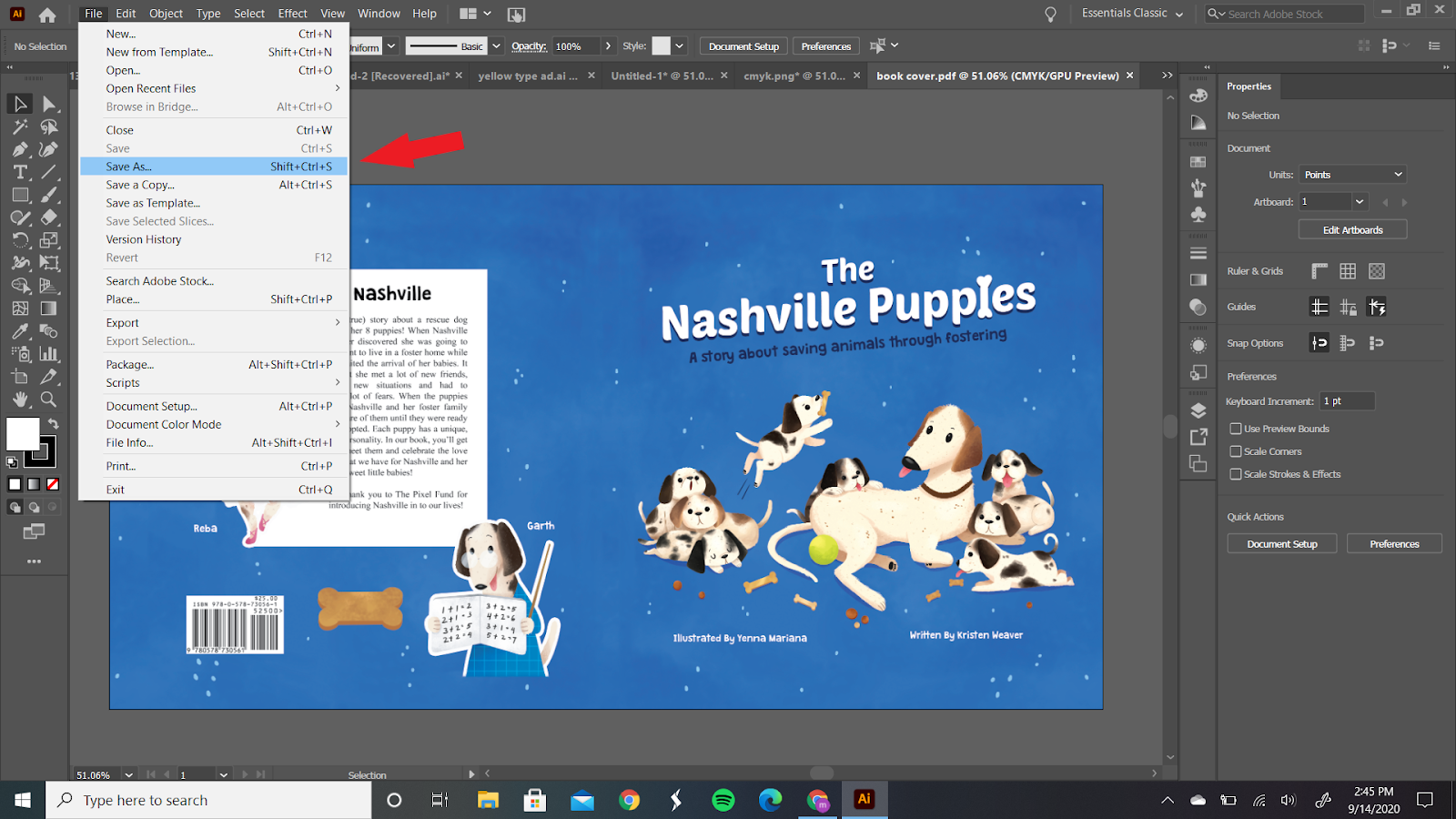Select the Artboard tool
Image resolution: width=1456 pixels, height=819 pixels.
(20, 377)
